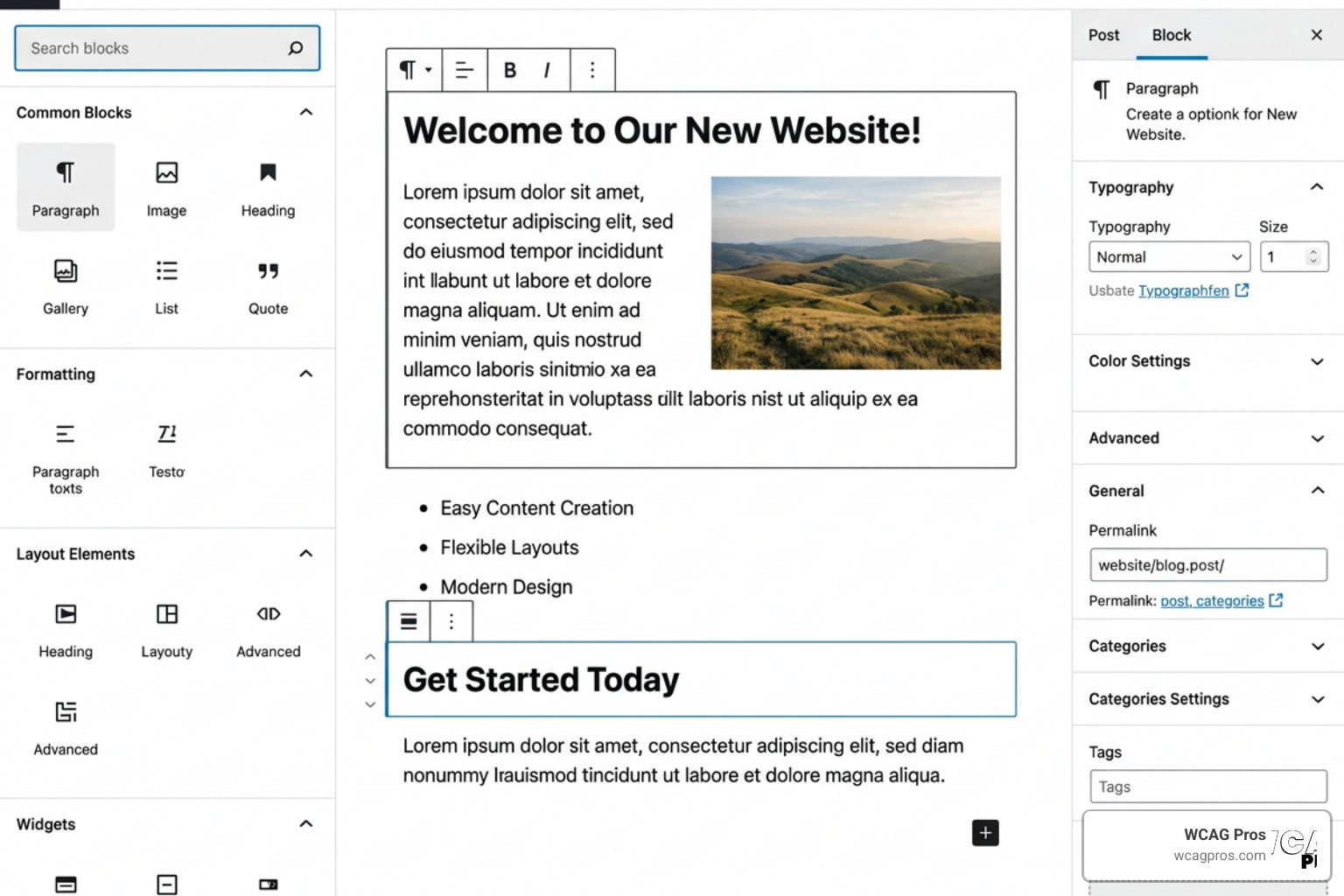
Task: Insert a Paragraph block from Common Blocks
Action: pyautogui.click(x=66, y=187)
